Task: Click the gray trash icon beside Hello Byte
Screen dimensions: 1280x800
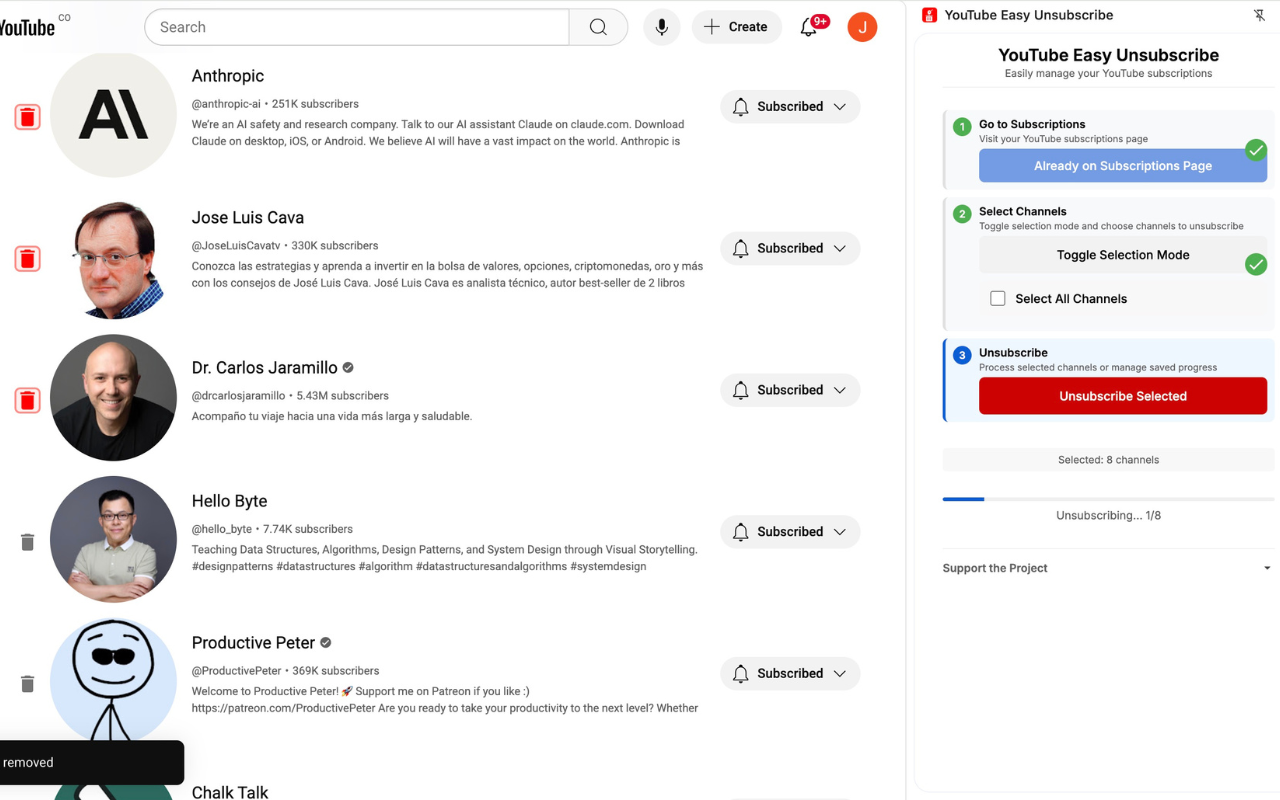Action: tap(28, 542)
